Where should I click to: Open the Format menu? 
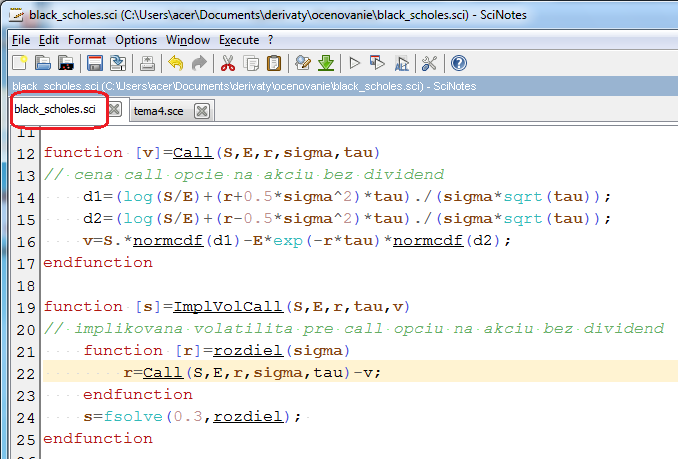click(87, 40)
